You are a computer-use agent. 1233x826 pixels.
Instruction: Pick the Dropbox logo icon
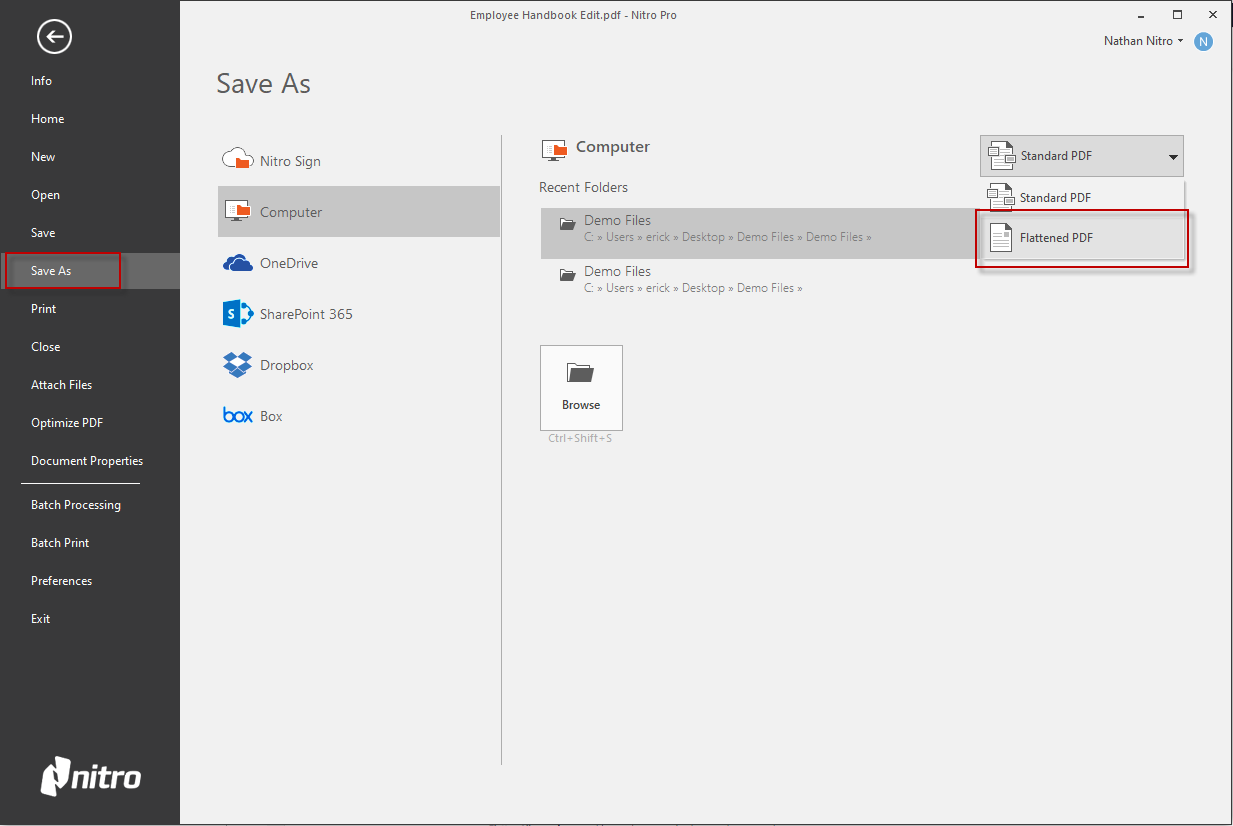click(x=237, y=365)
